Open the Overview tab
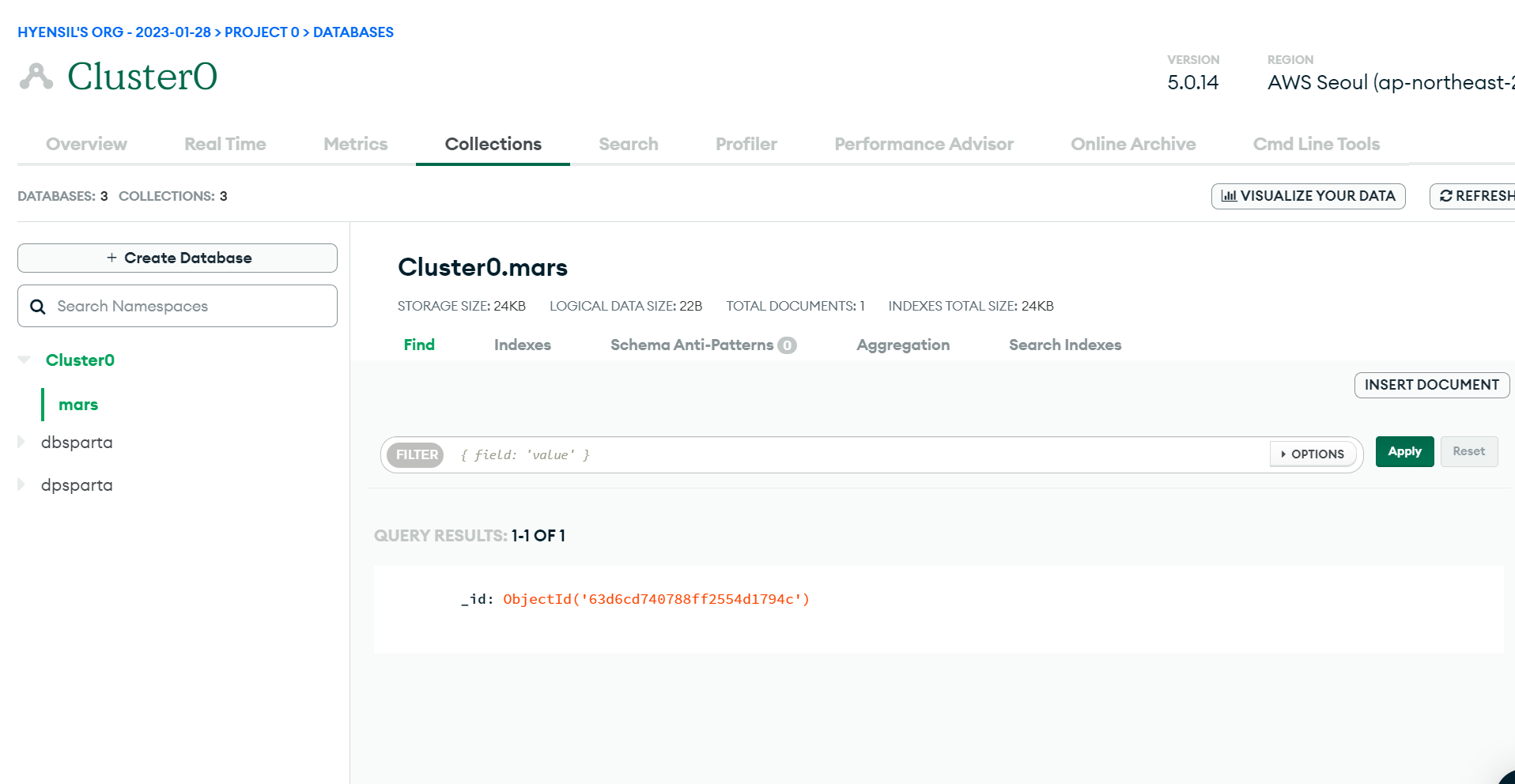The width and height of the screenshot is (1515, 784). click(x=86, y=144)
